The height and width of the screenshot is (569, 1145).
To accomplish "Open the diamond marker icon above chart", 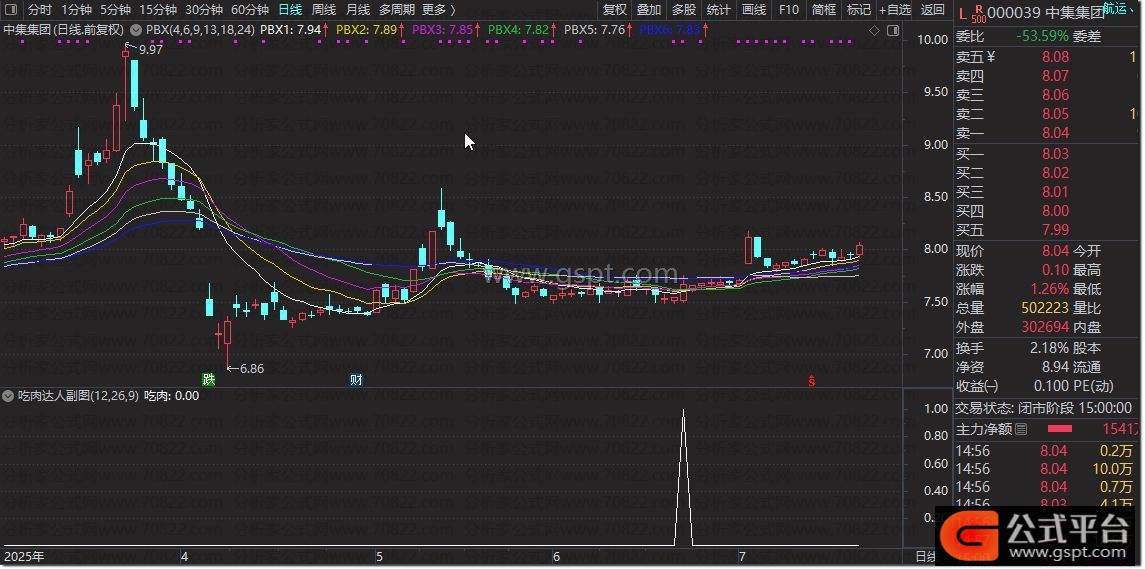I will pyautogui.click(x=874, y=31).
